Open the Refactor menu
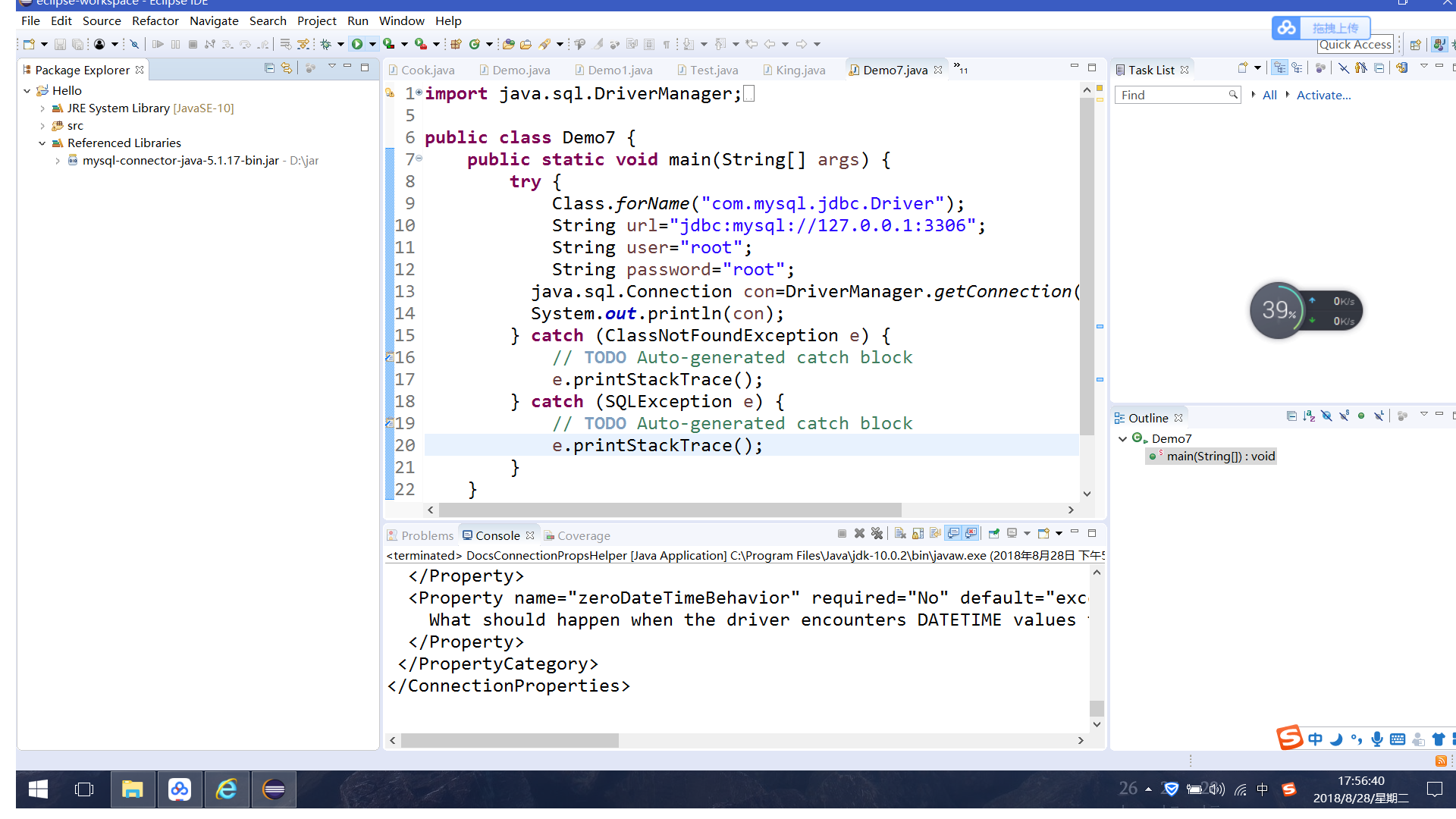Image resolution: width=1456 pixels, height=819 pixels. point(155,20)
